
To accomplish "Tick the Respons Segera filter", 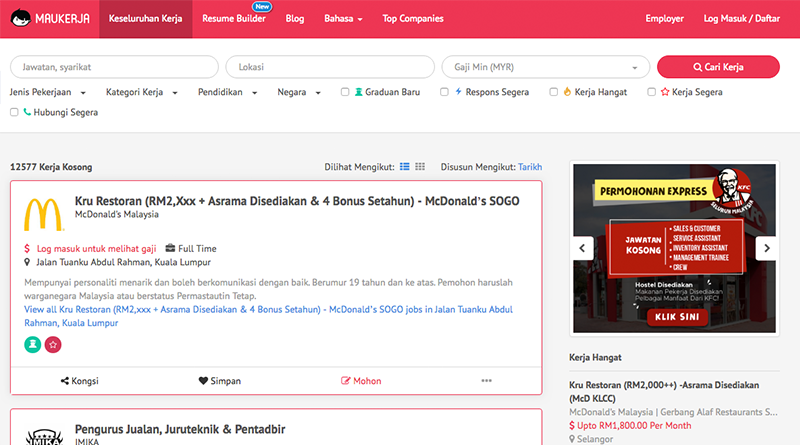I will point(445,92).
